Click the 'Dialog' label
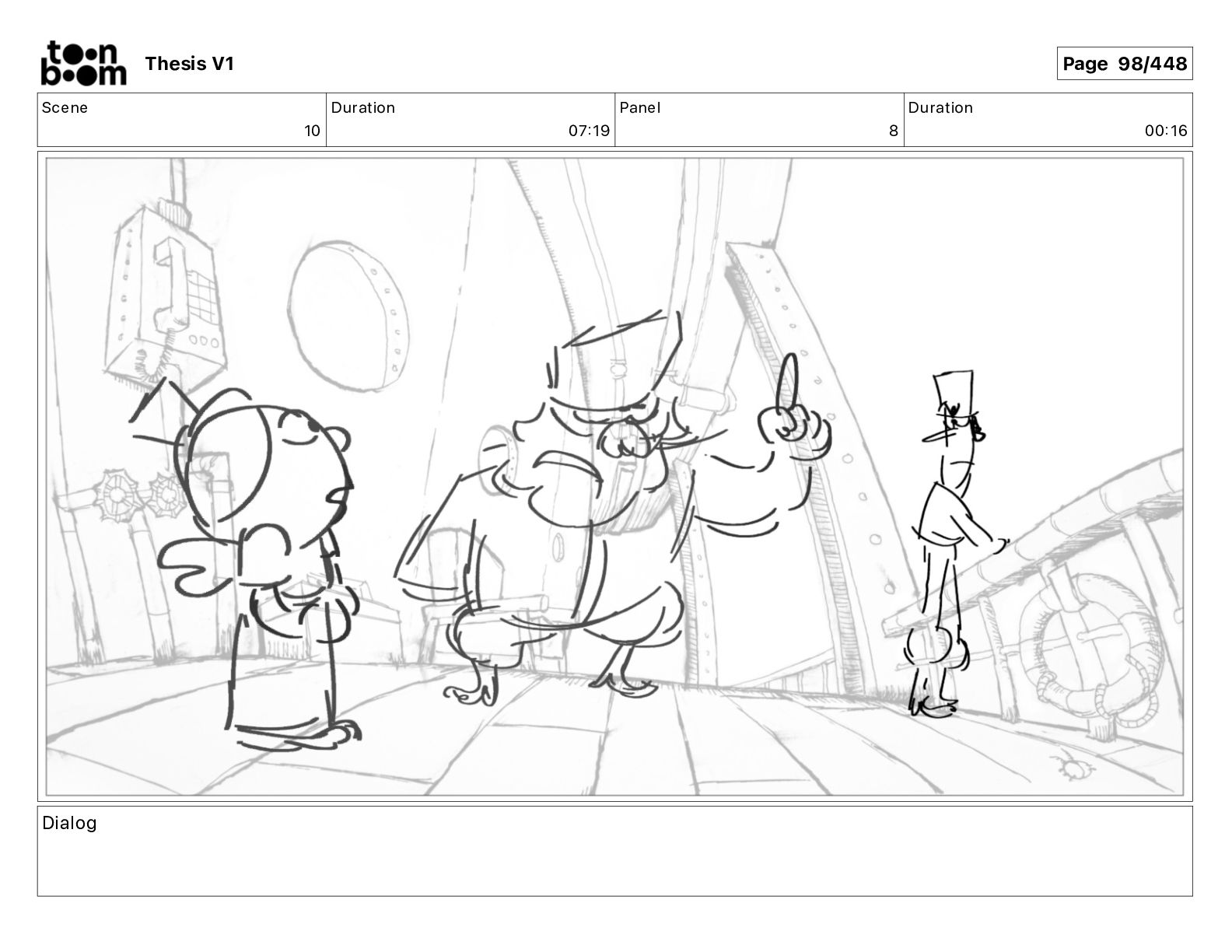The image size is (1232, 952). click(69, 823)
